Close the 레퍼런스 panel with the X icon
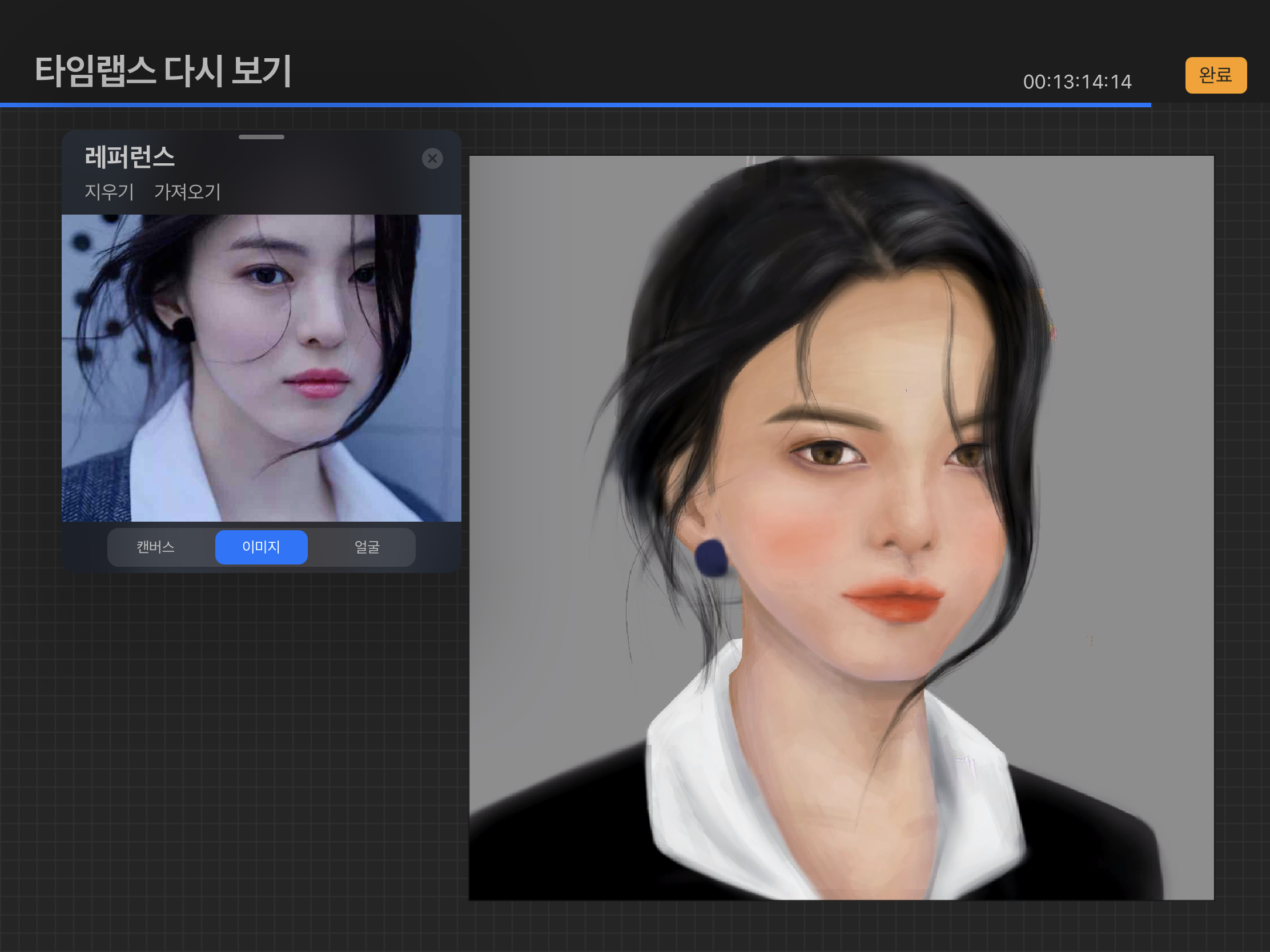The height and width of the screenshot is (952, 1270). click(x=432, y=158)
